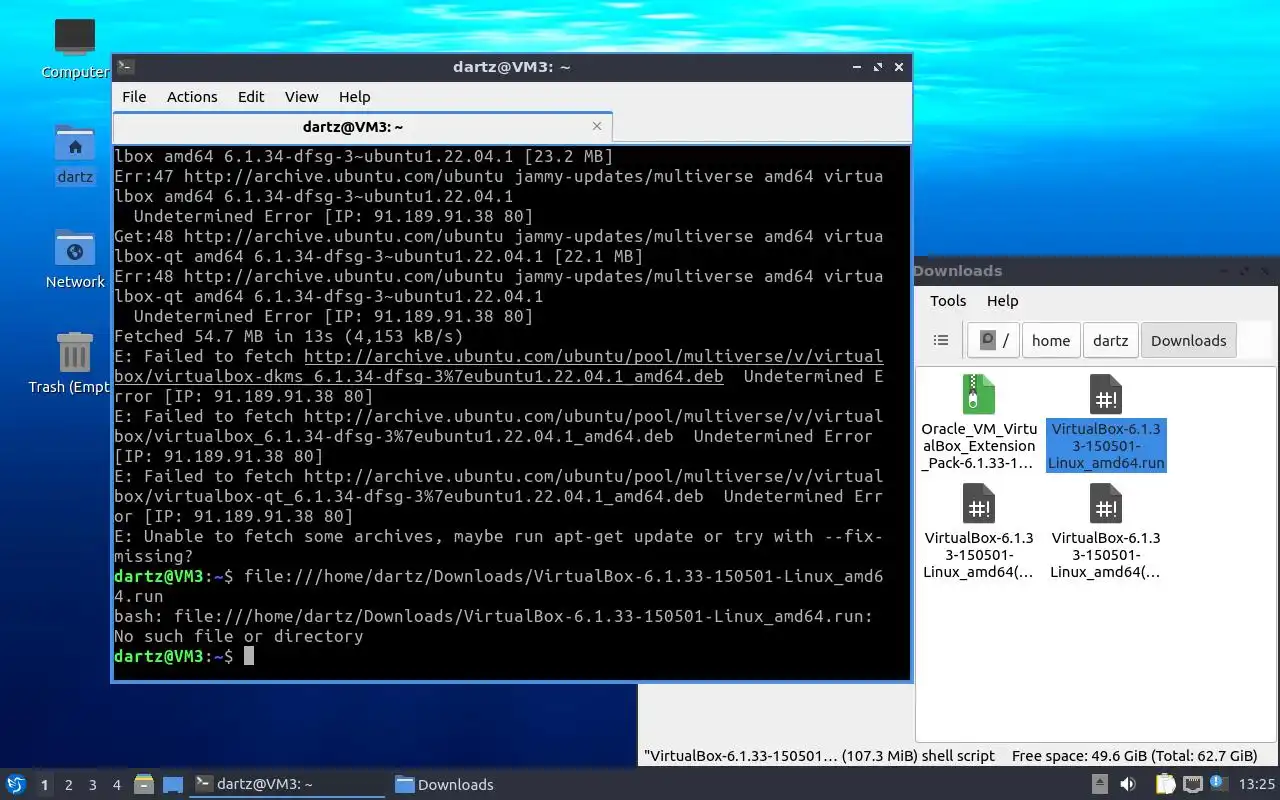Switch to workspace 2

pyautogui.click(x=68, y=785)
